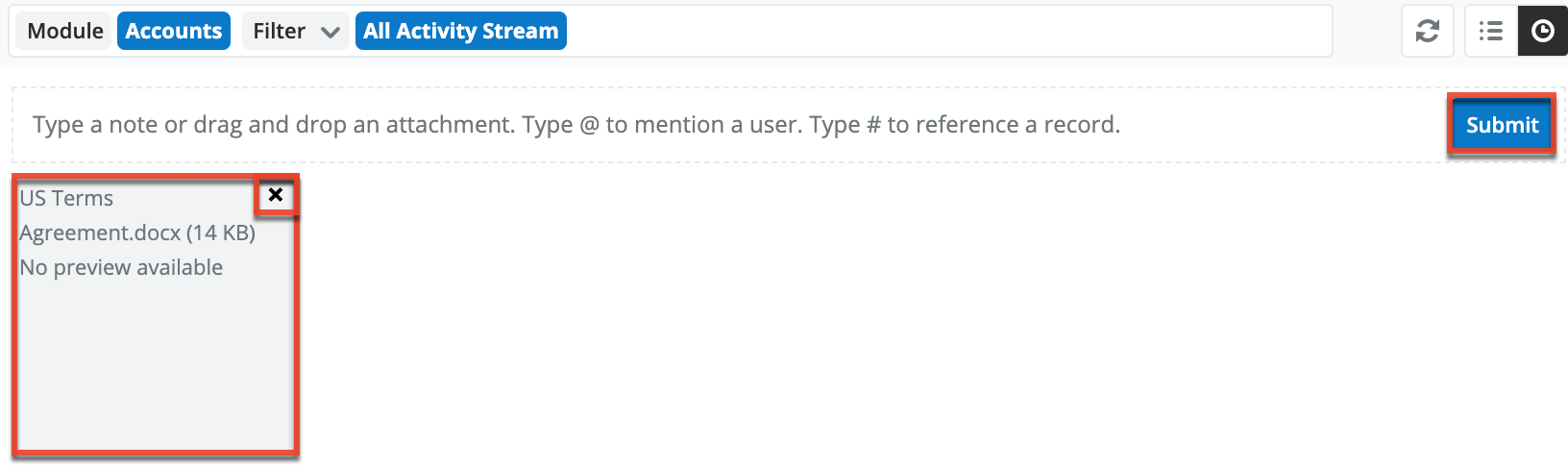
Task: Click blank area right of the attachment
Action: coord(865,317)
